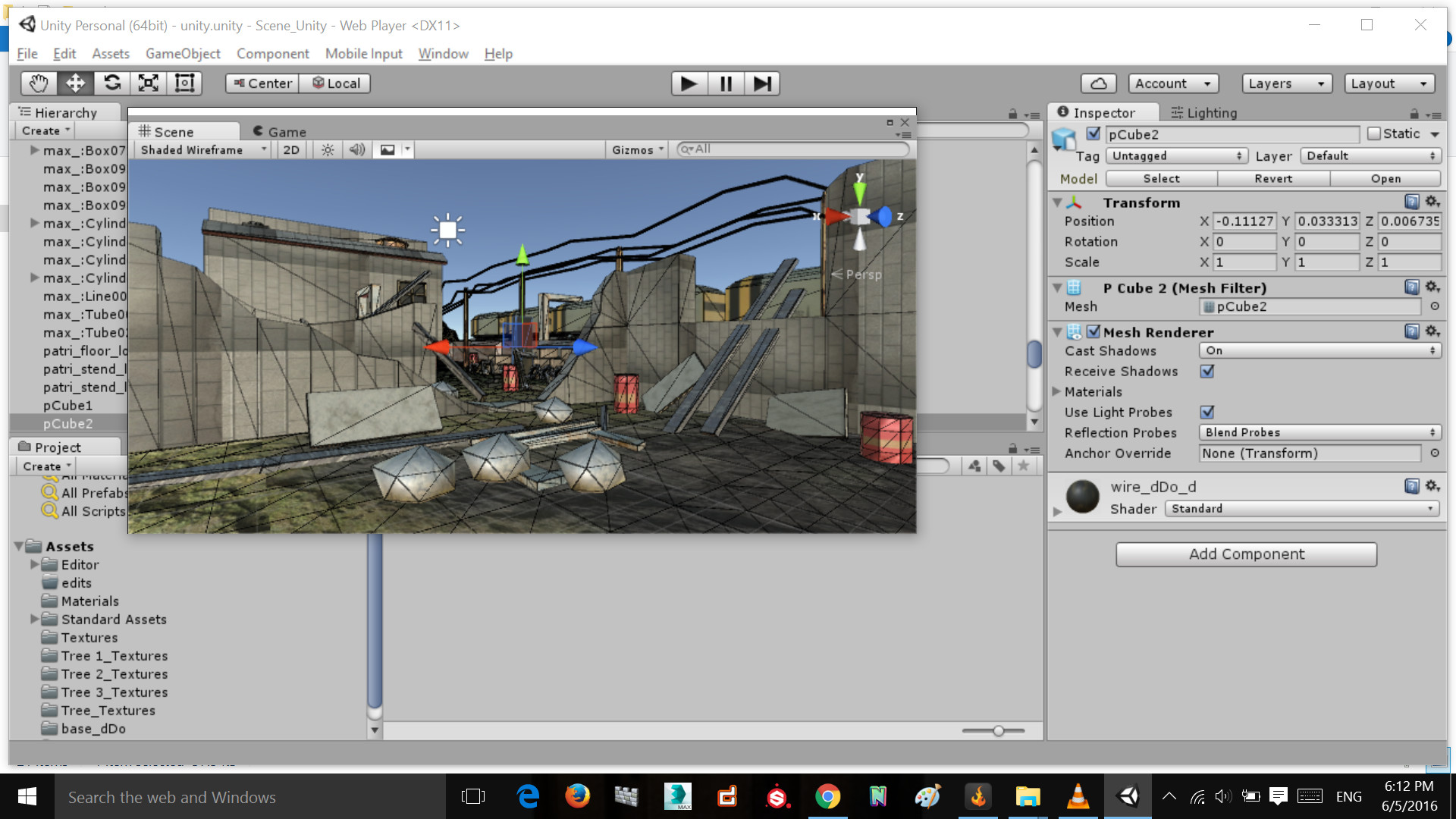Open the Layers dropdown
The height and width of the screenshot is (819, 1456).
(1285, 83)
